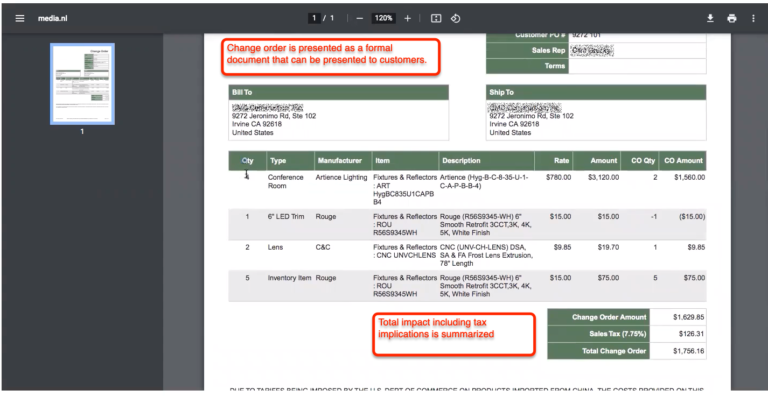
Task: Click the Bill To header
Action: click(x=338, y=92)
